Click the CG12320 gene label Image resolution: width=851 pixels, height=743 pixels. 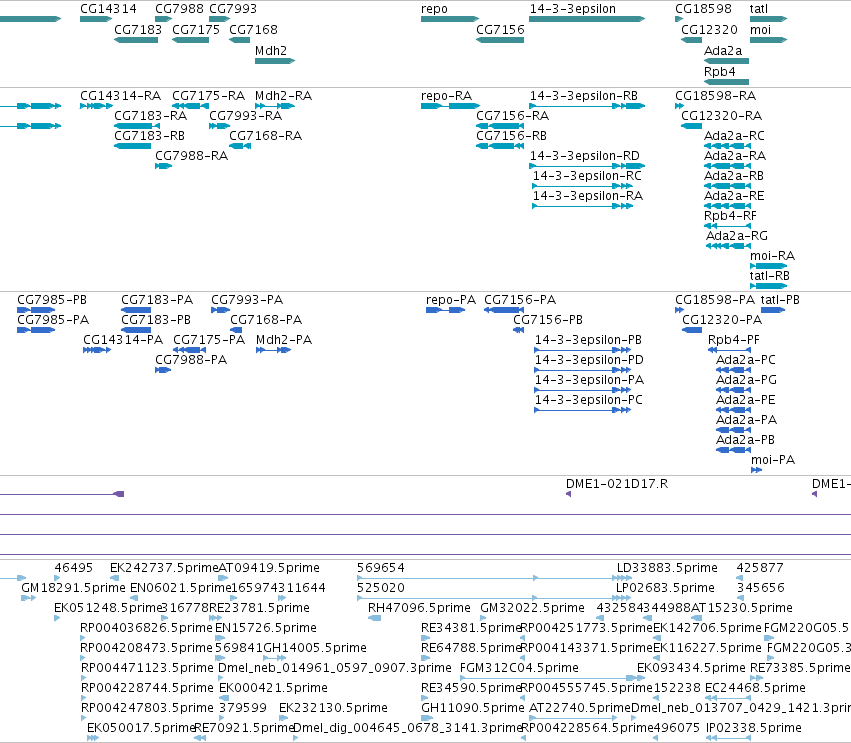click(709, 29)
